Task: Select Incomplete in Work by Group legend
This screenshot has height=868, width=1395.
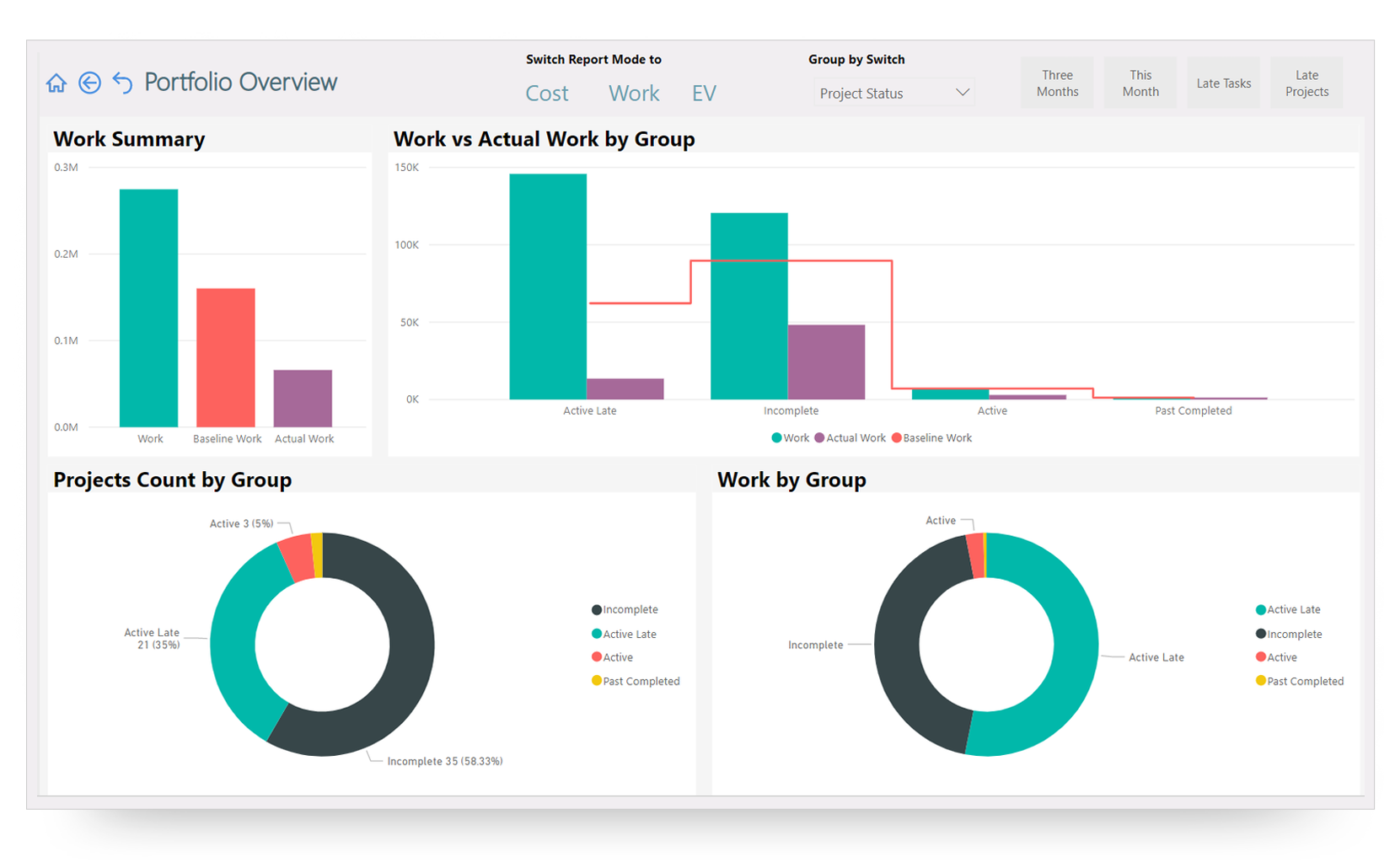Action: pos(1289,635)
